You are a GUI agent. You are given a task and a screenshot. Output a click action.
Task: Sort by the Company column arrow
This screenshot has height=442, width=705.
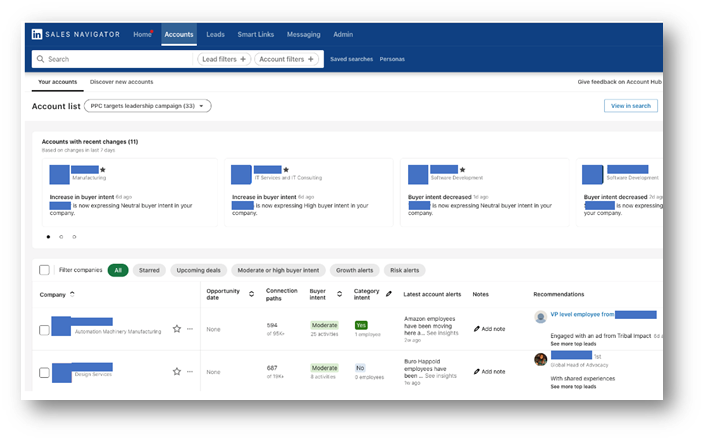click(73, 295)
